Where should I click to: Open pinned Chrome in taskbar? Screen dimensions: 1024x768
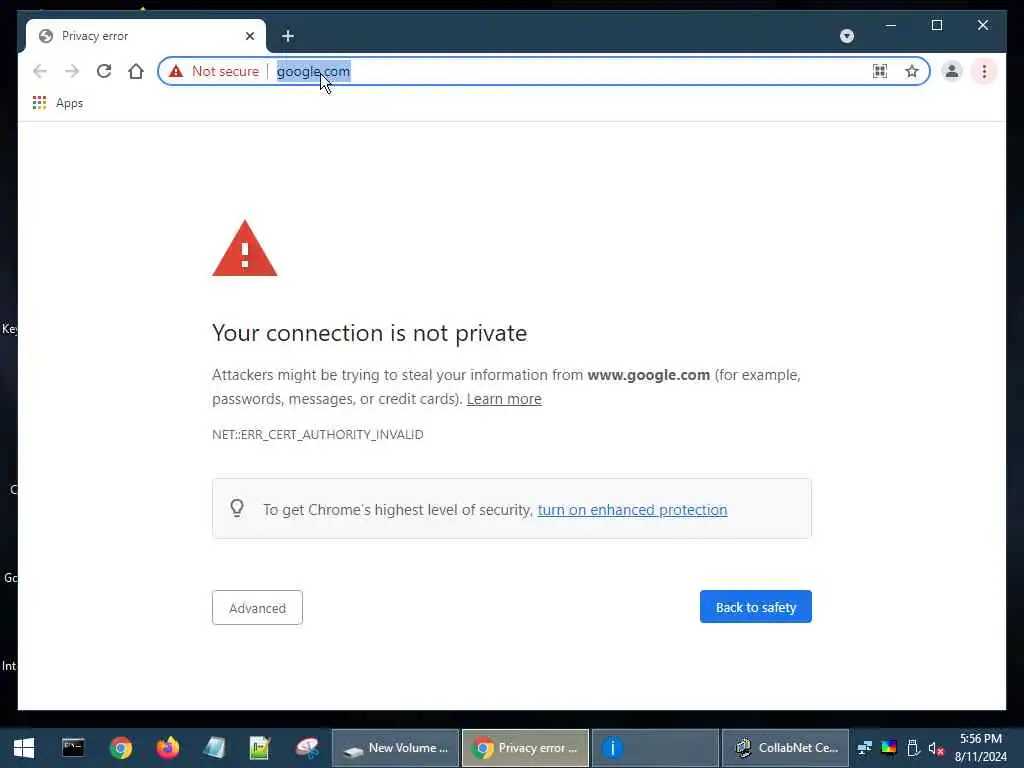[x=121, y=748]
